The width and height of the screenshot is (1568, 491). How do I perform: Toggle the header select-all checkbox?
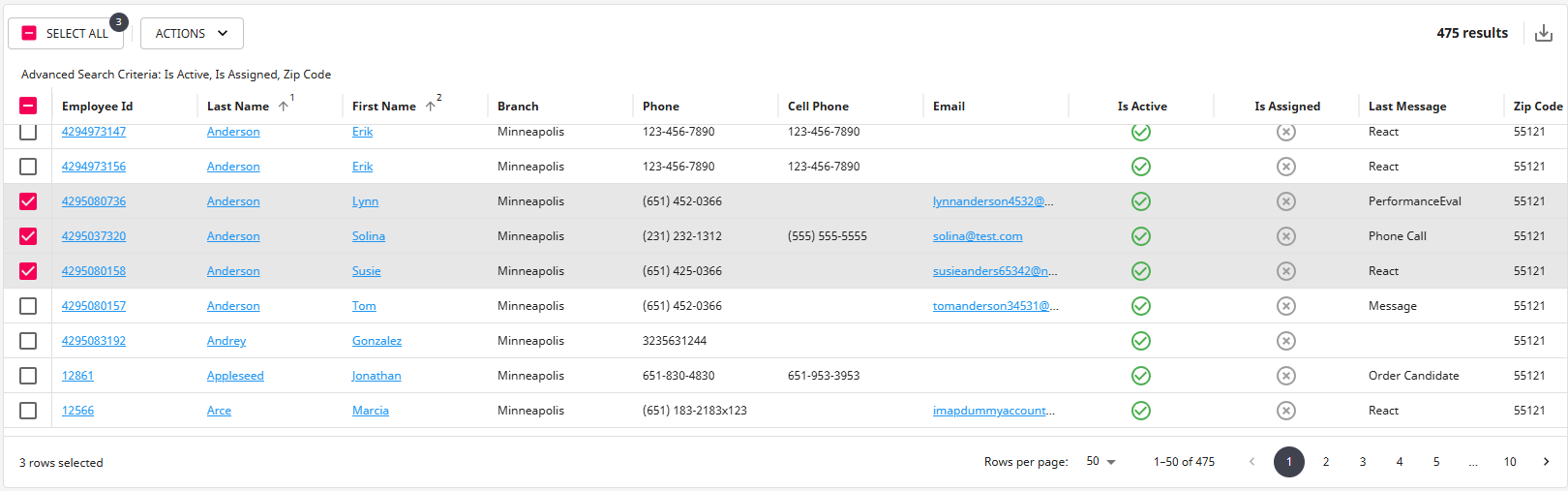point(28,106)
